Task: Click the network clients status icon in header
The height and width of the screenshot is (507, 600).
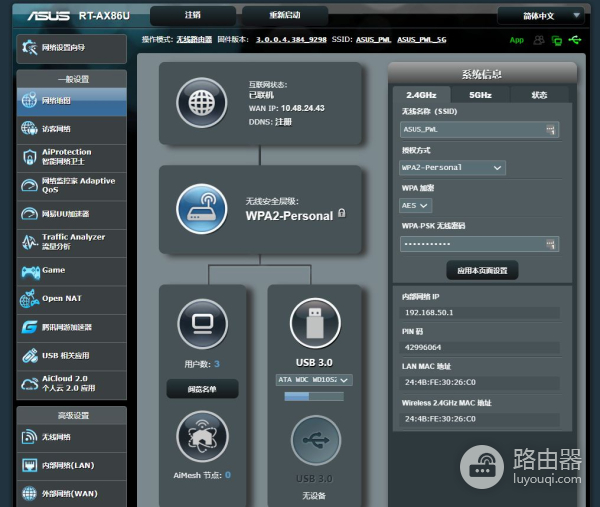Action: point(557,40)
